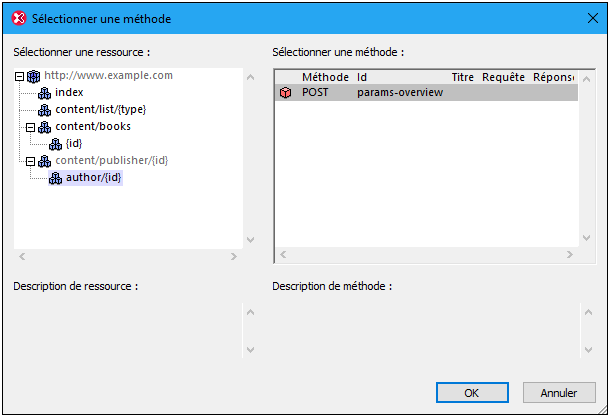This screenshot has width=610, height=417.
Task: Click the {id} resource icon under content/books
Action: [x=55, y=144]
